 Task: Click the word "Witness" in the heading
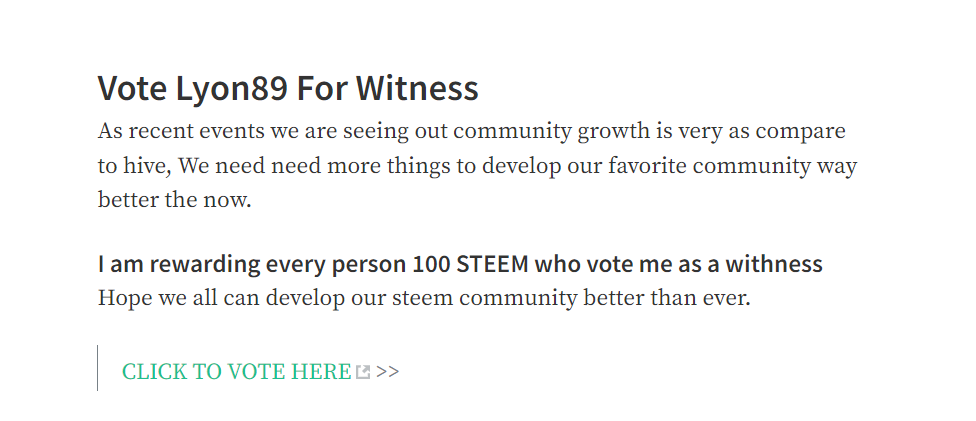coord(418,88)
